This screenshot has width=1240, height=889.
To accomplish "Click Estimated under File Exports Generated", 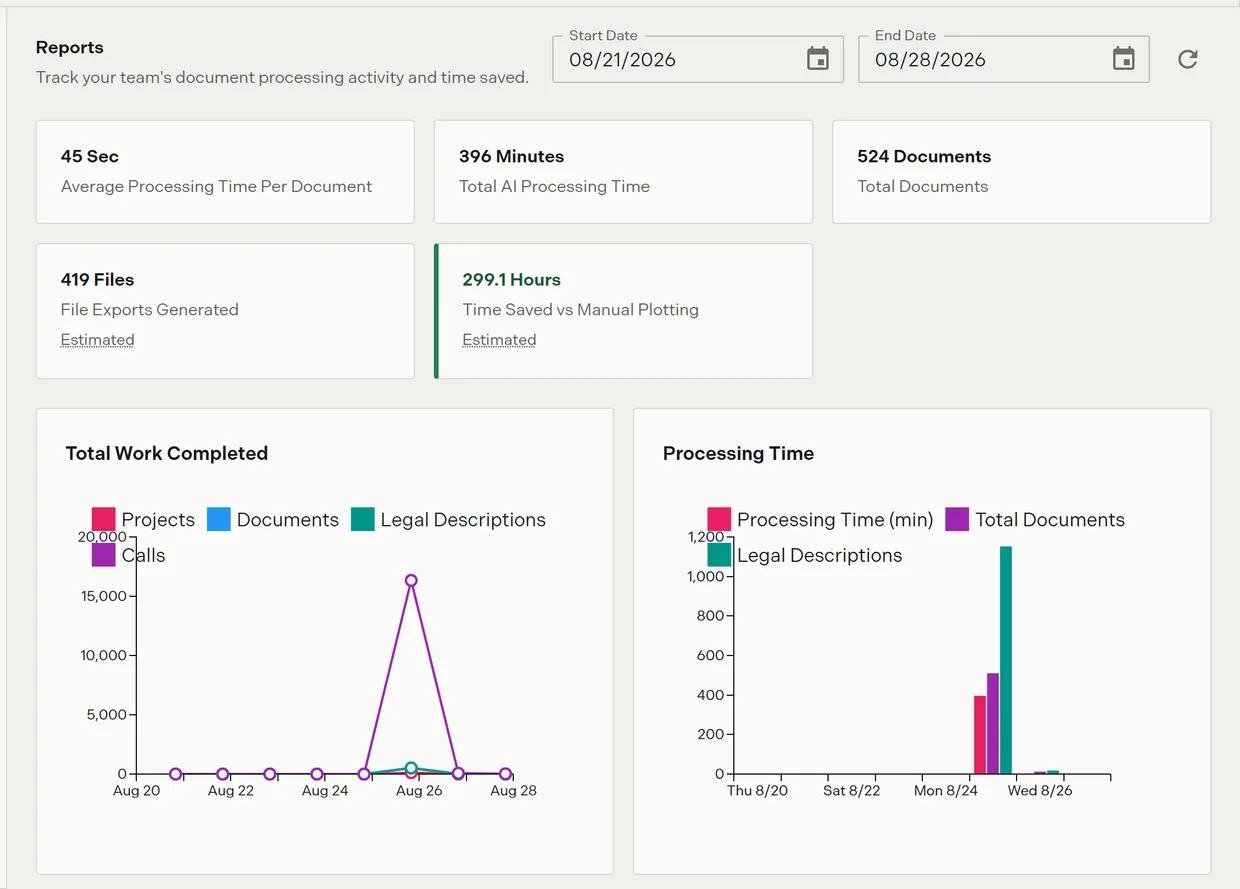I will point(97,340).
